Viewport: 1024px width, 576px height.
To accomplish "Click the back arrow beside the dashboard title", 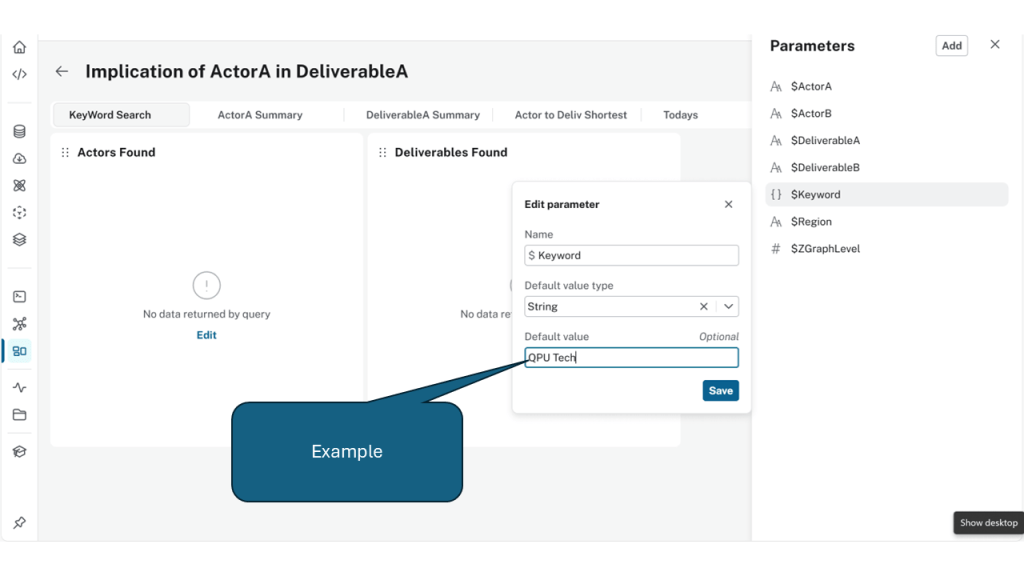I will click(x=62, y=72).
